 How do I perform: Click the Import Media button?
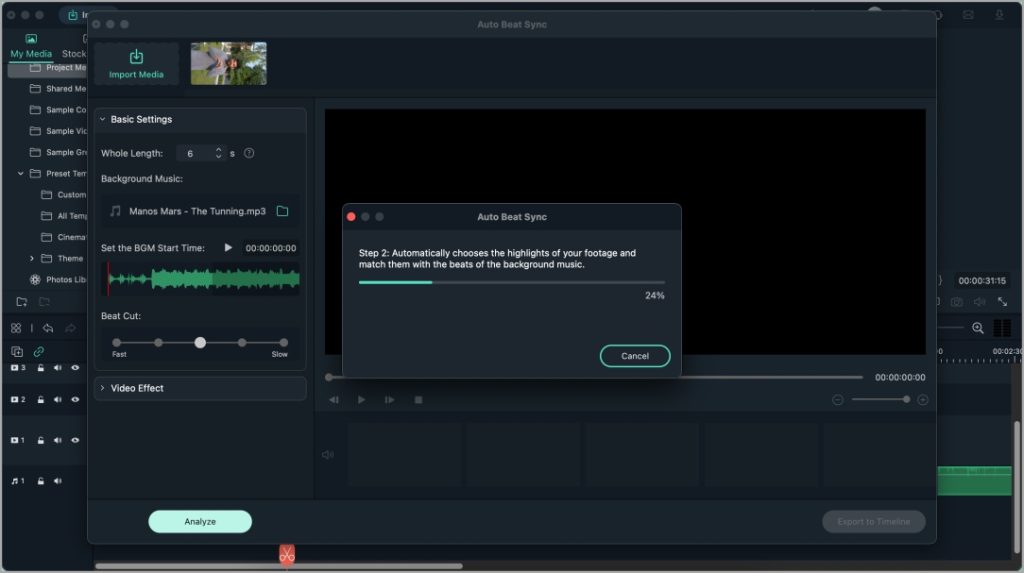pyautogui.click(x=136, y=64)
